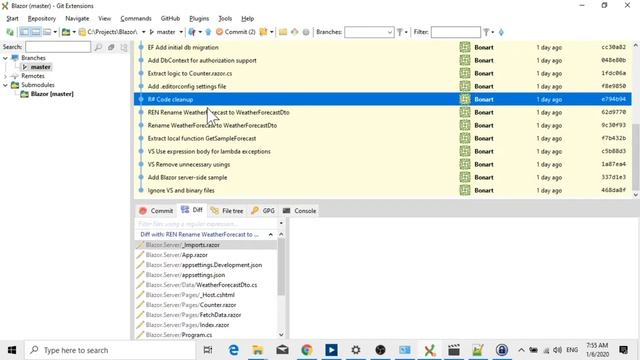Viewport: 640px width, 360px height.
Task: Toggle the blue diamond icon next to Filter
Action: (x=501, y=32)
